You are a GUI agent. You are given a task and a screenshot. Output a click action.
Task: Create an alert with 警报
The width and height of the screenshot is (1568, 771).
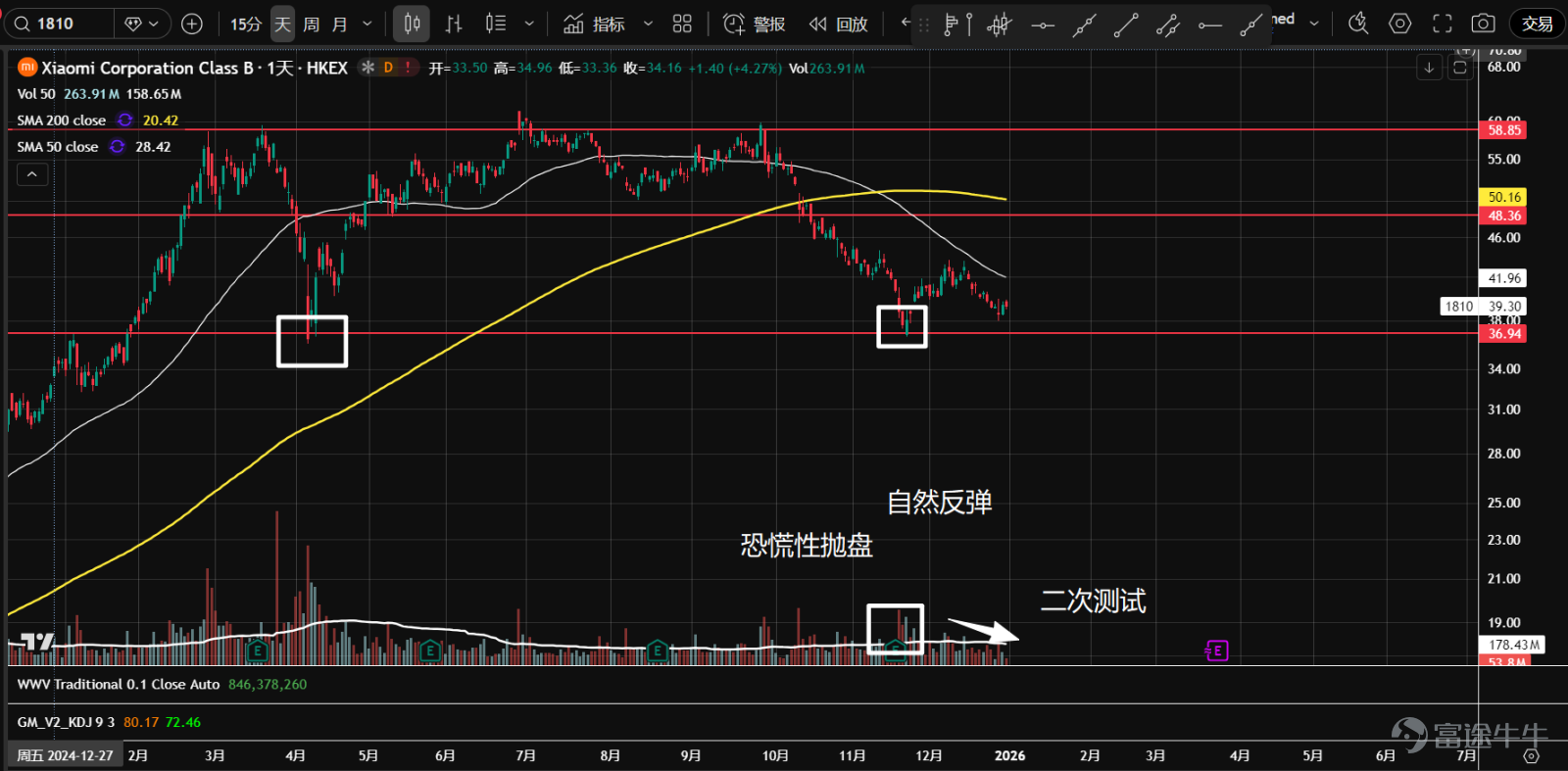click(754, 24)
